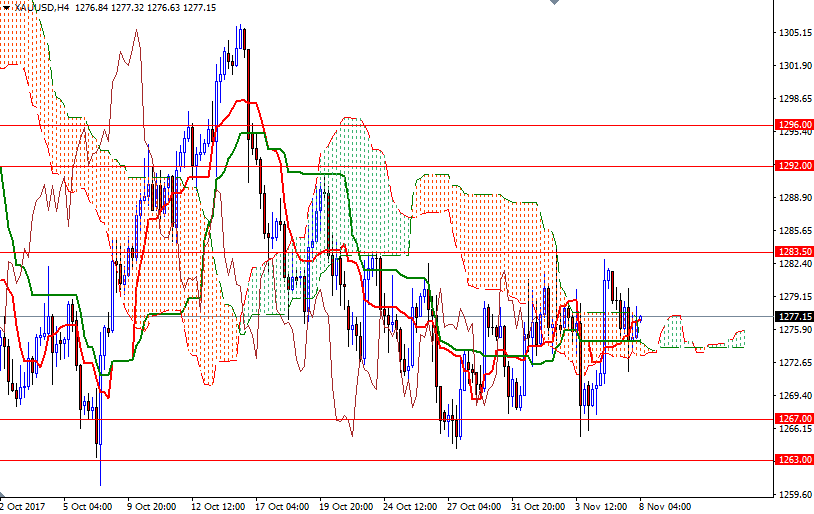Click the gray chart shift triangle at top
Image resolution: width=814 pixels, height=514 pixels.
coord(555,4)
